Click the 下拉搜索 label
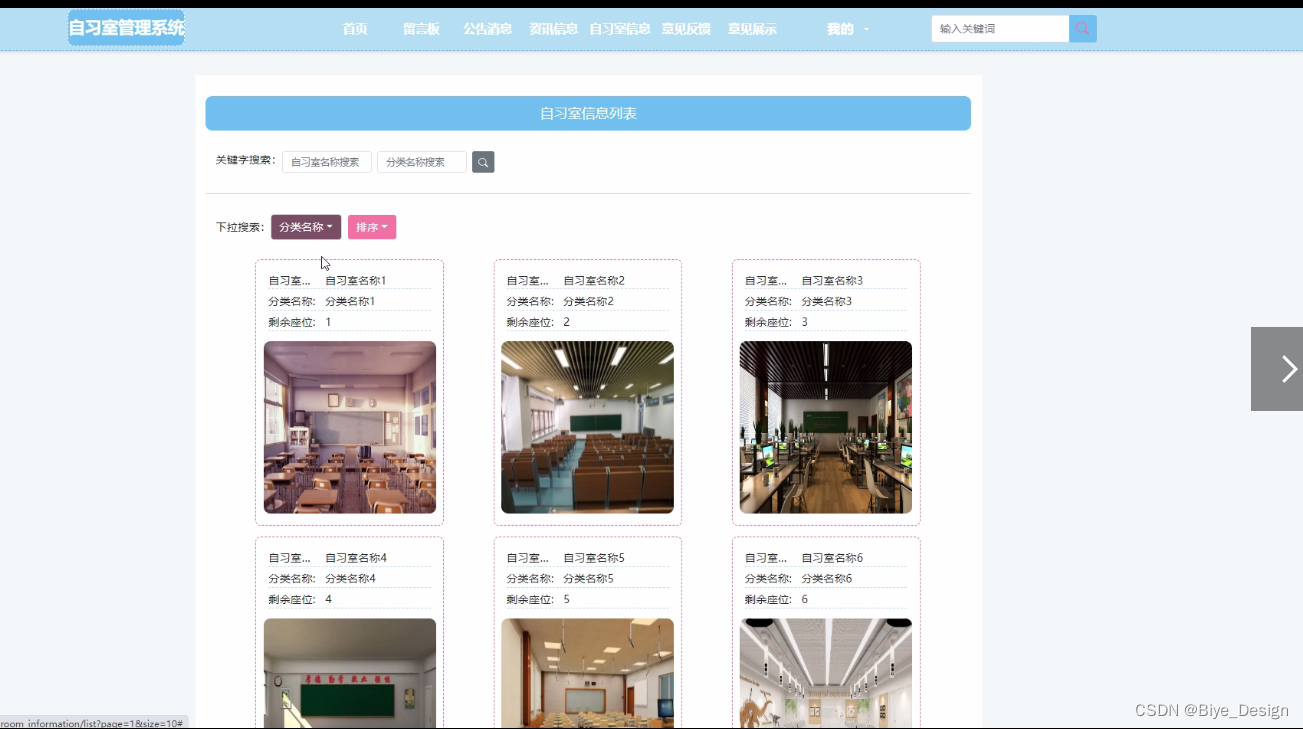This screenshot has width=1303, height=729. click(240, 227)
